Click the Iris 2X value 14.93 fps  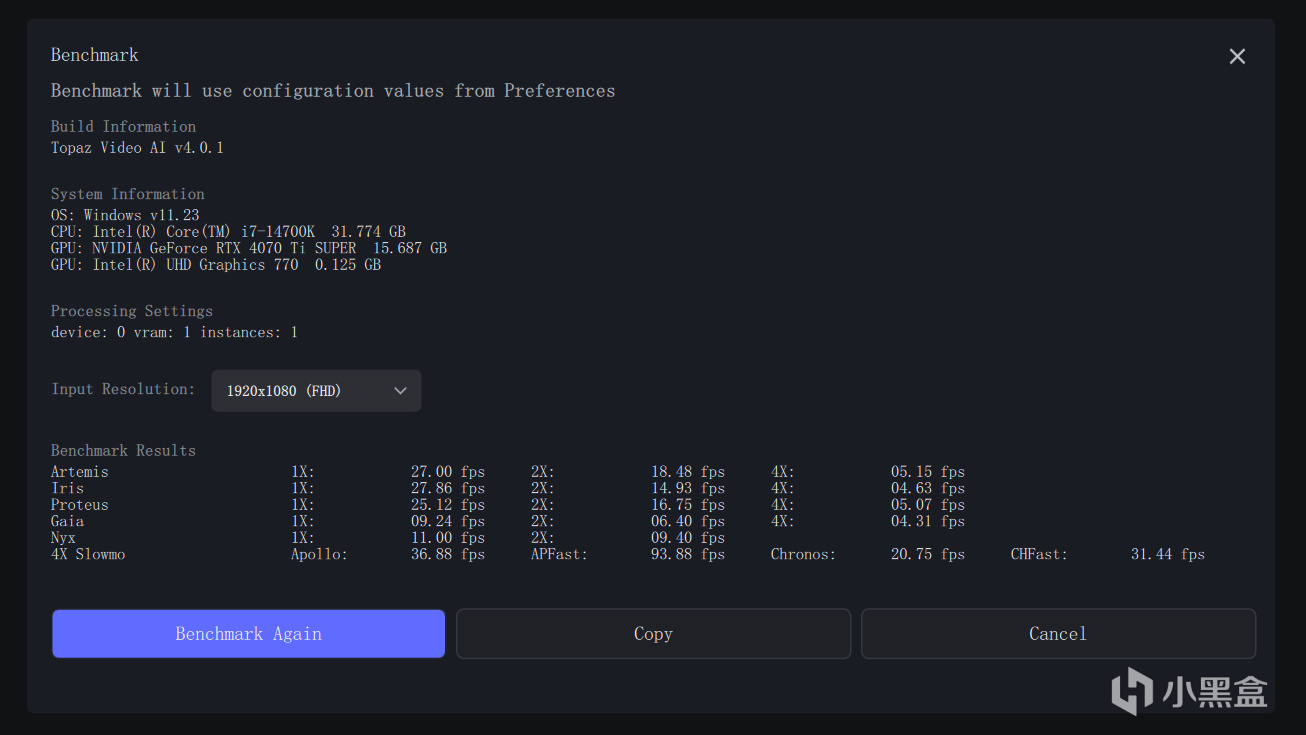688,488
